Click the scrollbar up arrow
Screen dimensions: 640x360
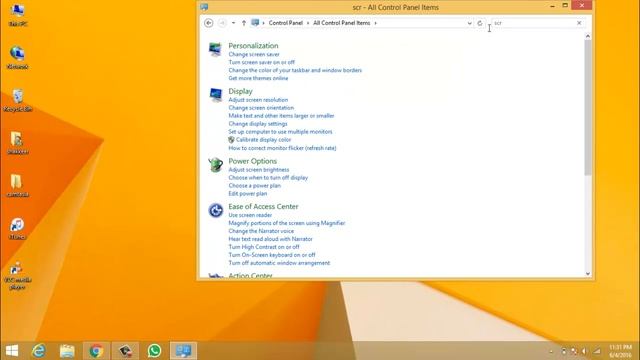588,36
